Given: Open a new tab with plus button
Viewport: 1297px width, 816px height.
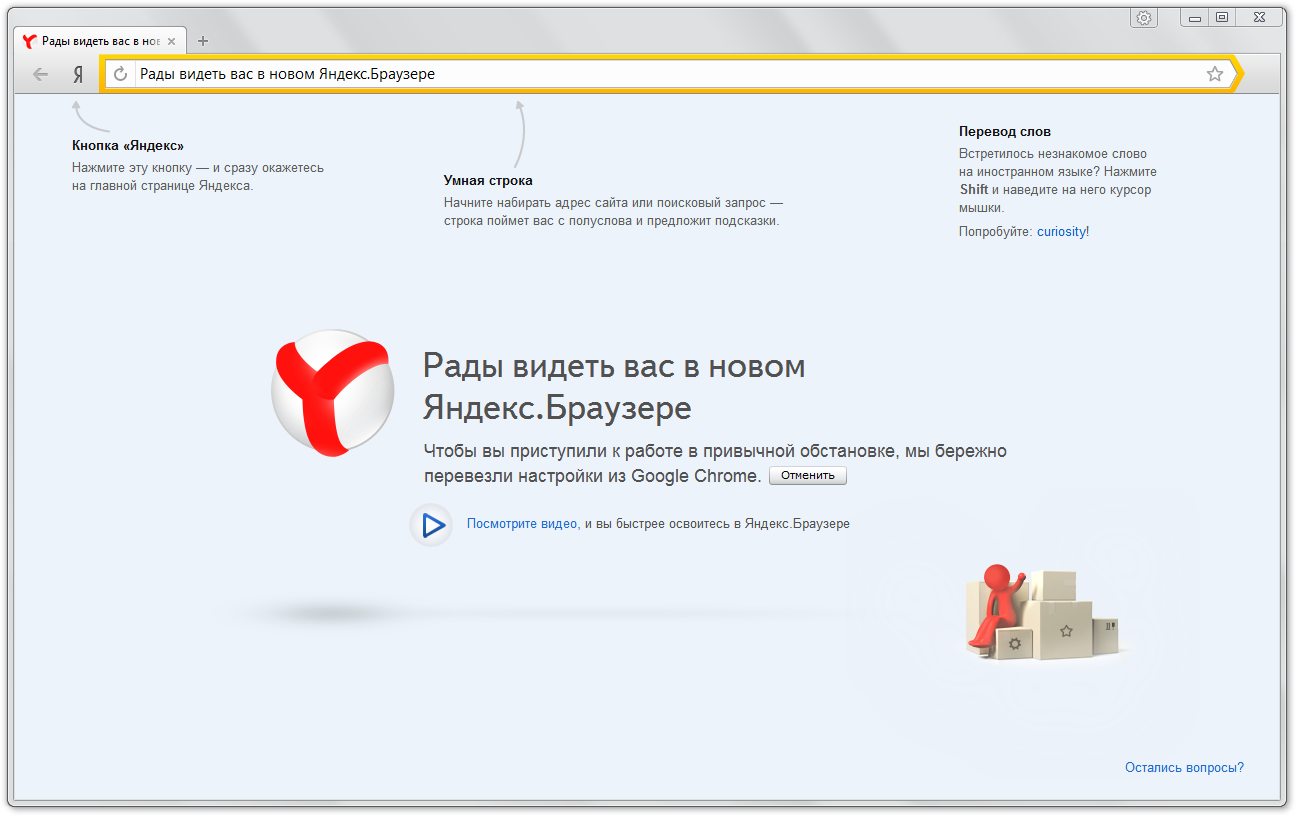Looking at the screenshot, I should click(x=203, y=41).
